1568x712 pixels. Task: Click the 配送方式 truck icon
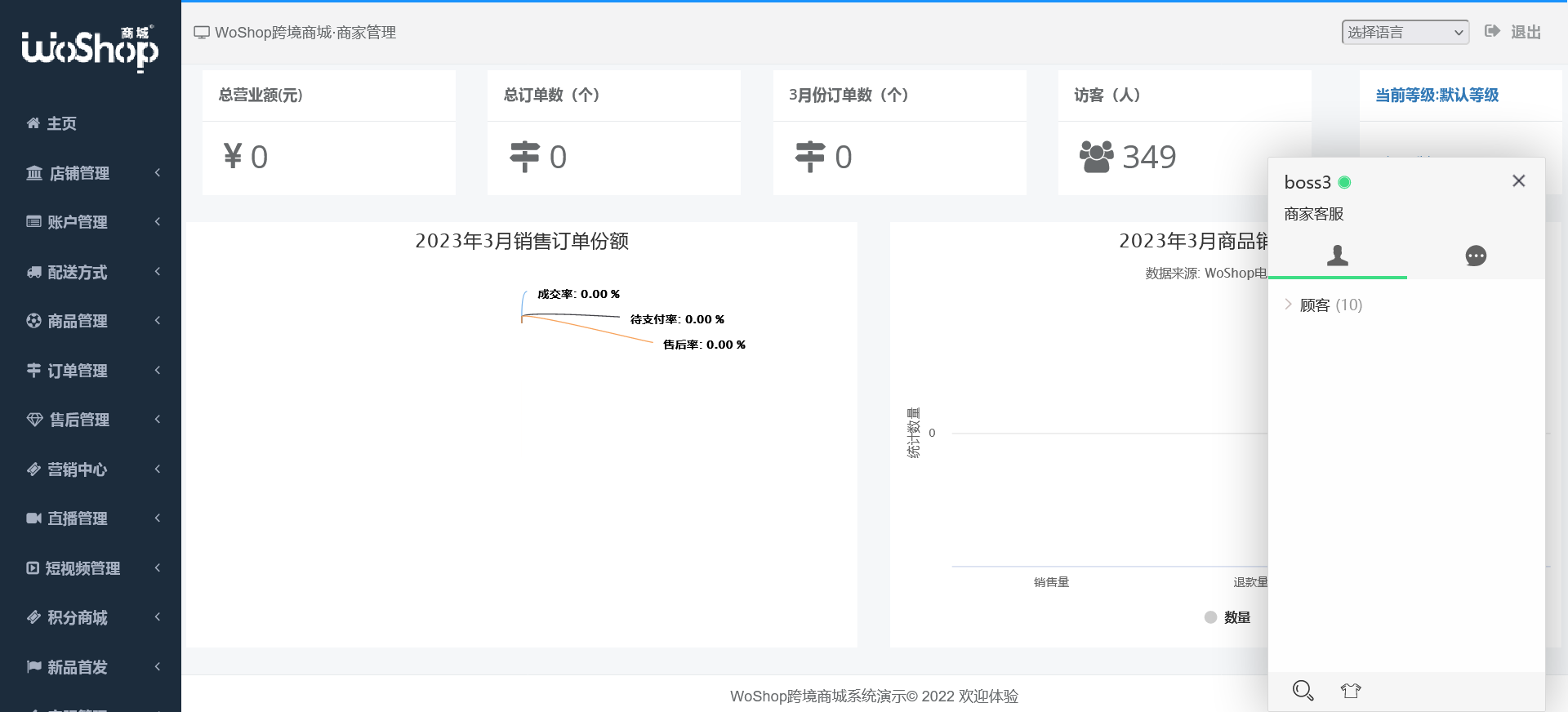pos(33,272)
